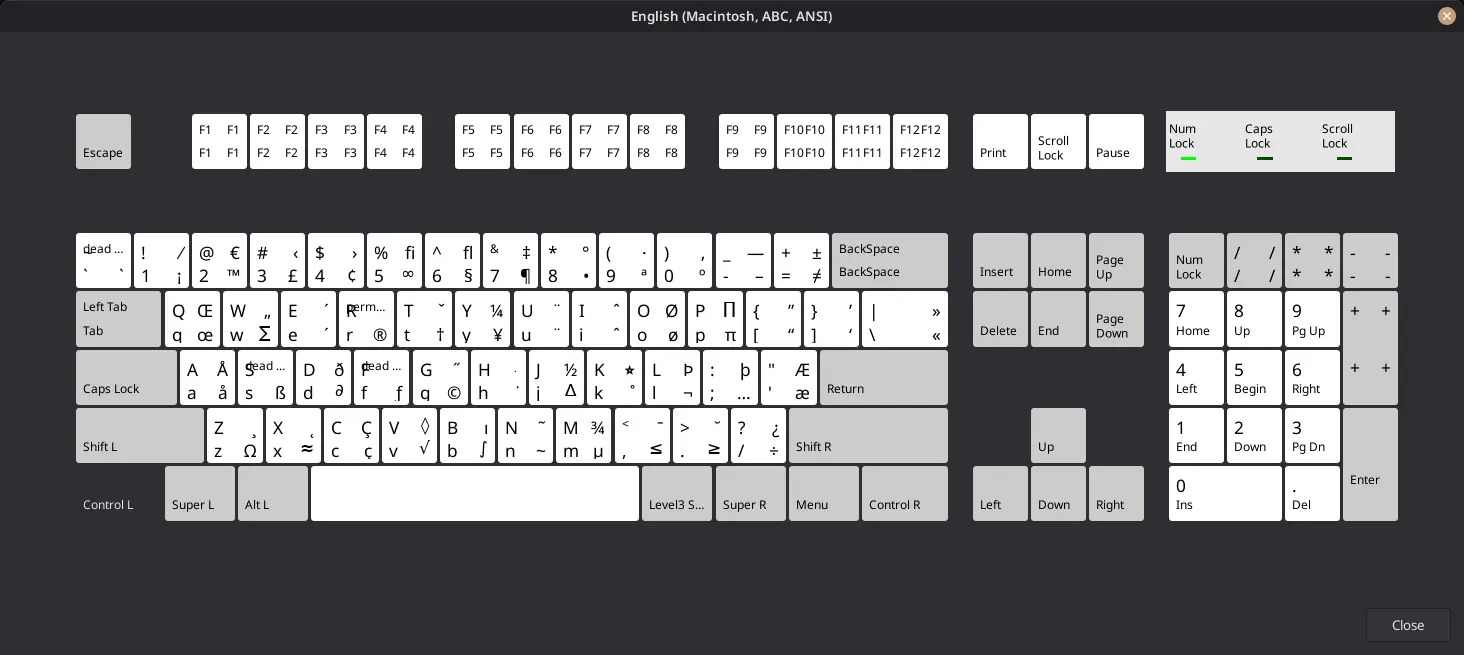
Task: Click the Num Lock indicator light
Action: pos(1188,158)
